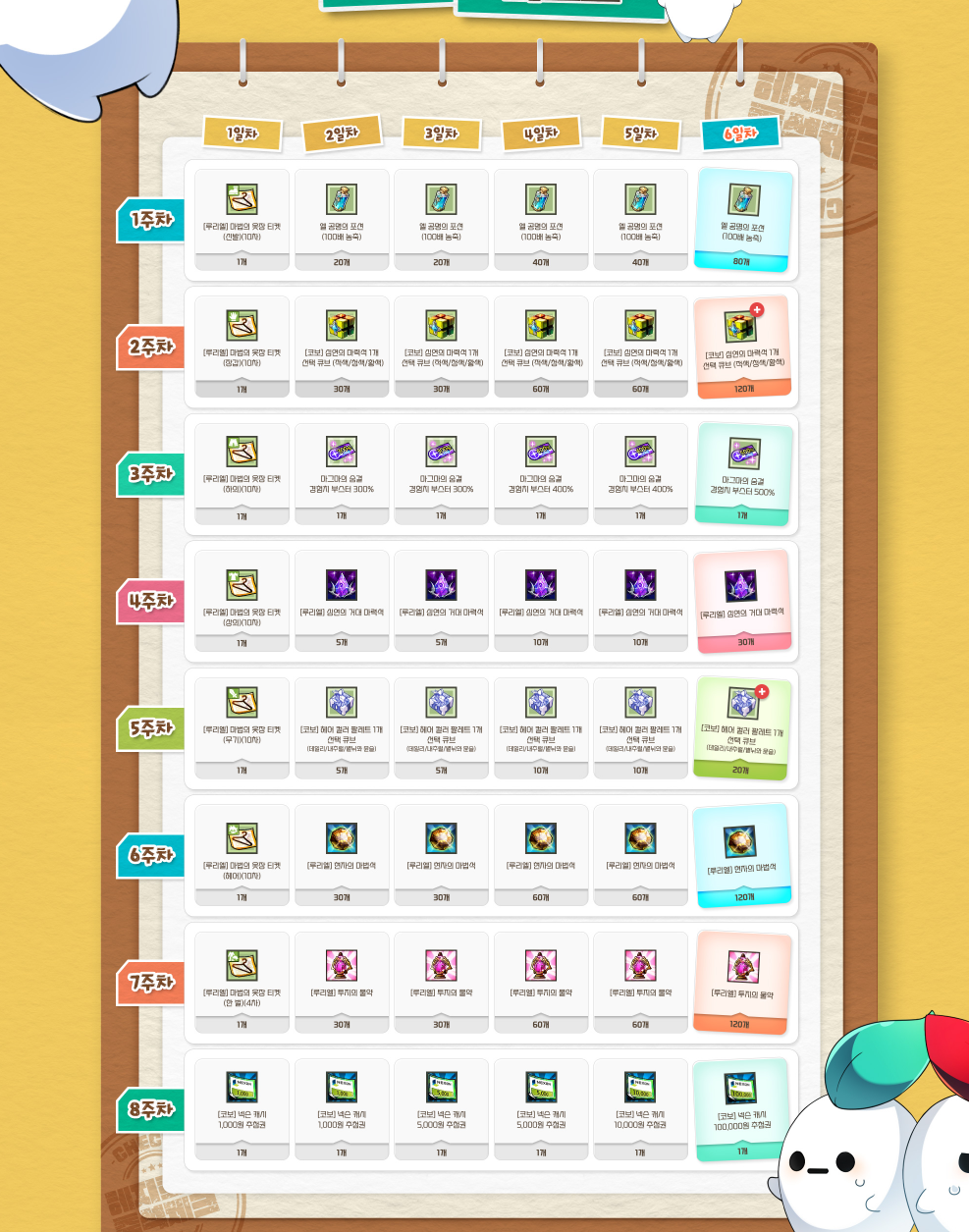
Task: Click the 10개 quantity on 5주차 4일차 card
Action: (541, 771)
